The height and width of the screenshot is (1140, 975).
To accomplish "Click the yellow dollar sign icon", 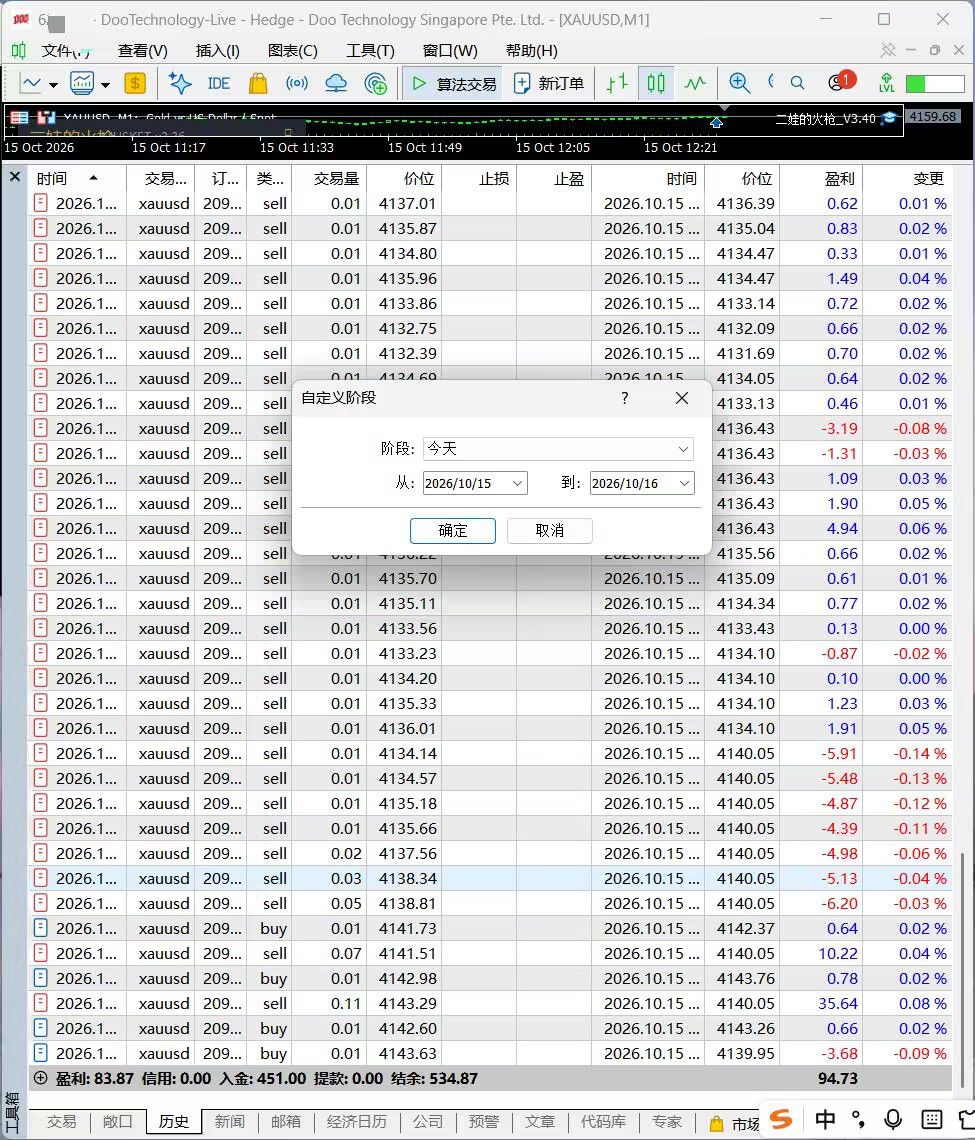I will pos(135,84).
